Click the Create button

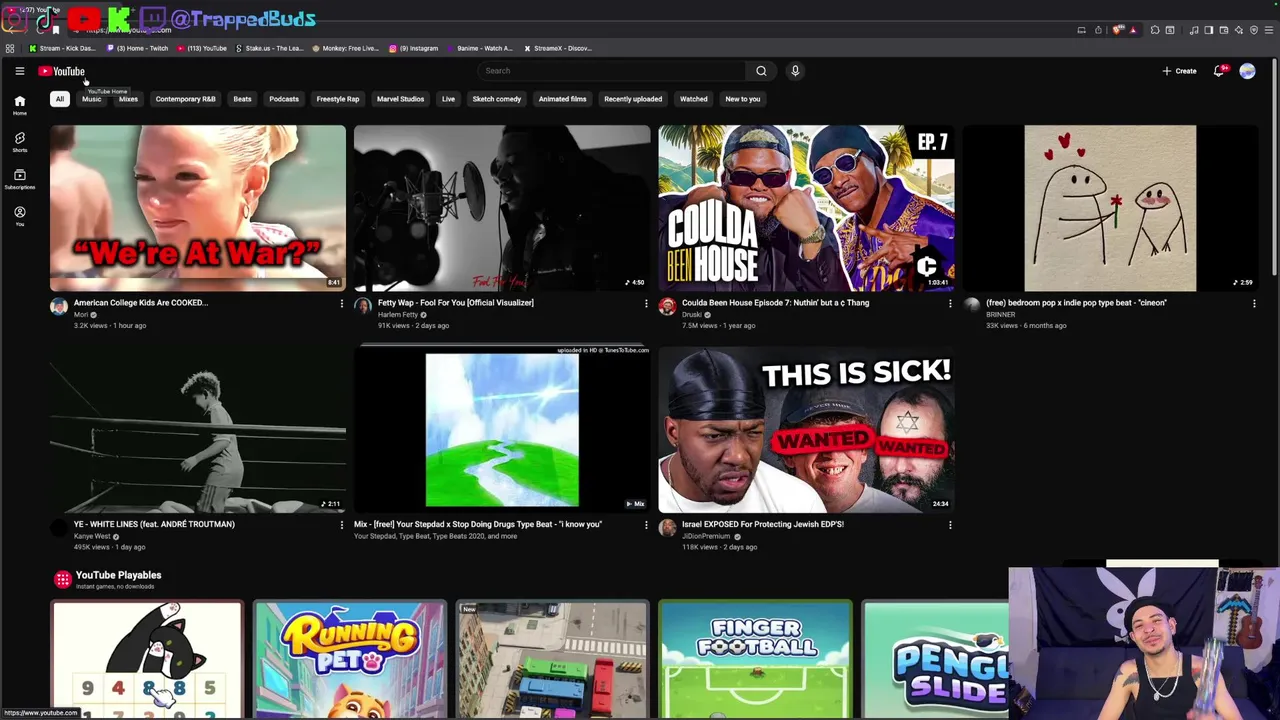tap(1179, 71)
